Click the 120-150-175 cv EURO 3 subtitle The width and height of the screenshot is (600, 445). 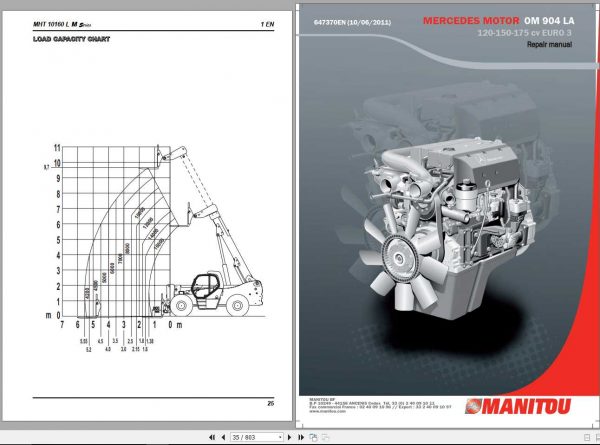point(524,33)
